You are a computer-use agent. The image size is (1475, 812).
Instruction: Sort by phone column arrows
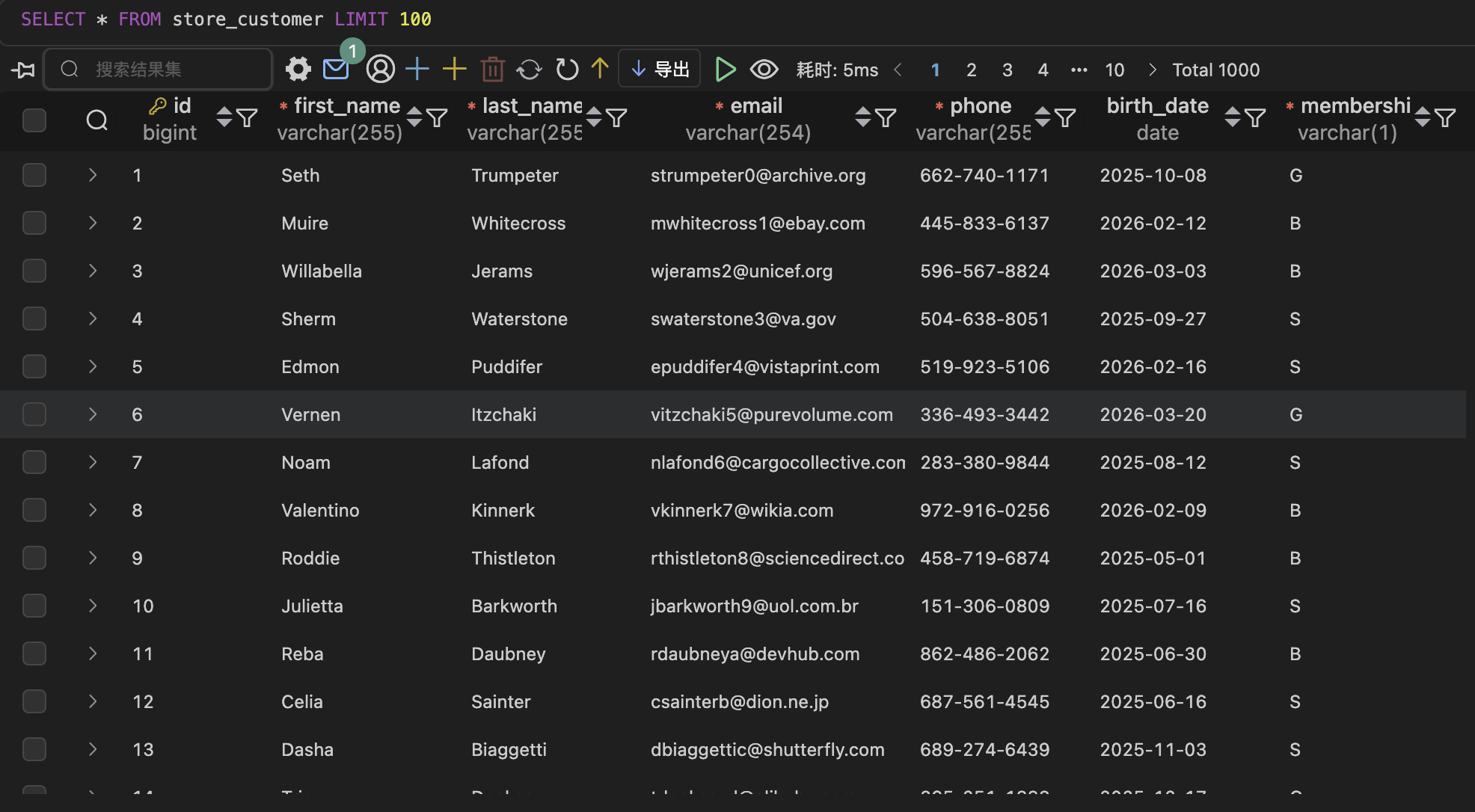click(x=1043, y=117)
